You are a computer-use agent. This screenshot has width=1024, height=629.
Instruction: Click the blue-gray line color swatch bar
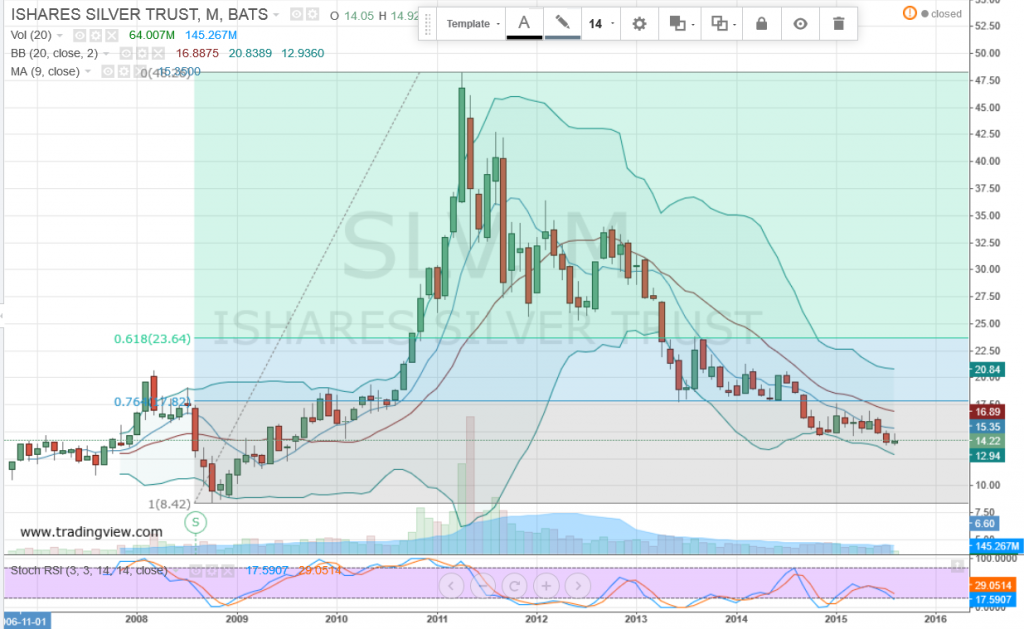(562, 37)
